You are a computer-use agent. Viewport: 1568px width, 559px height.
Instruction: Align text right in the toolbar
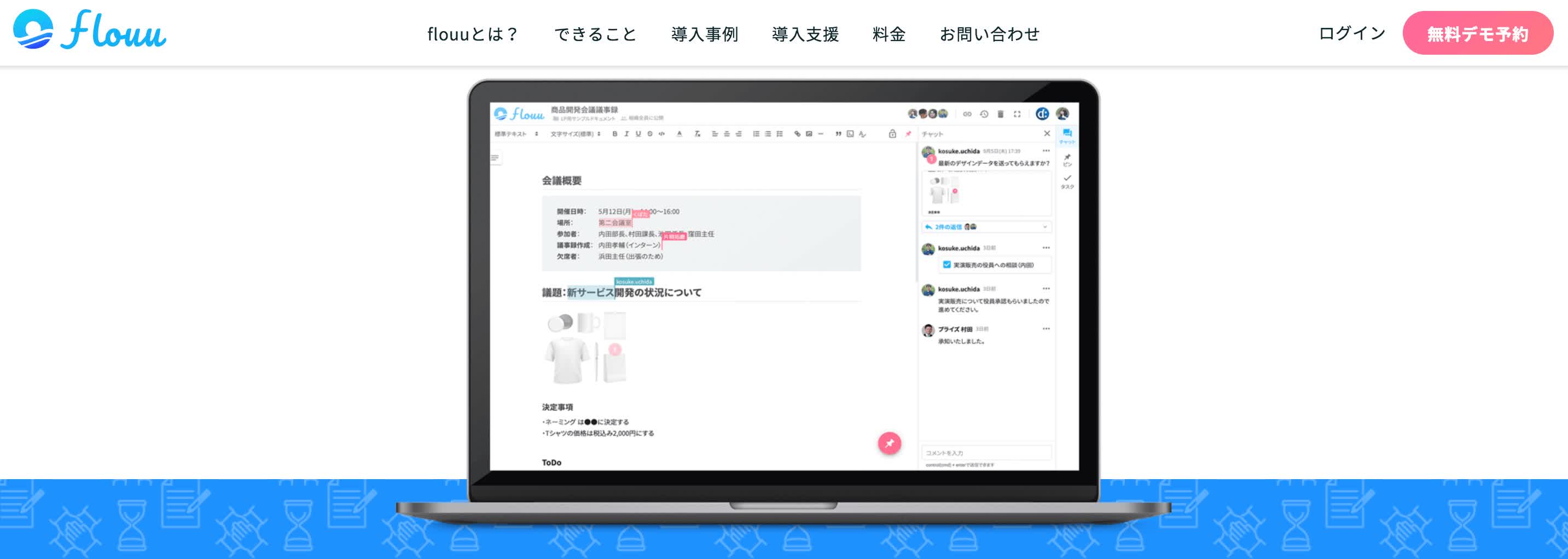[739, 134]
